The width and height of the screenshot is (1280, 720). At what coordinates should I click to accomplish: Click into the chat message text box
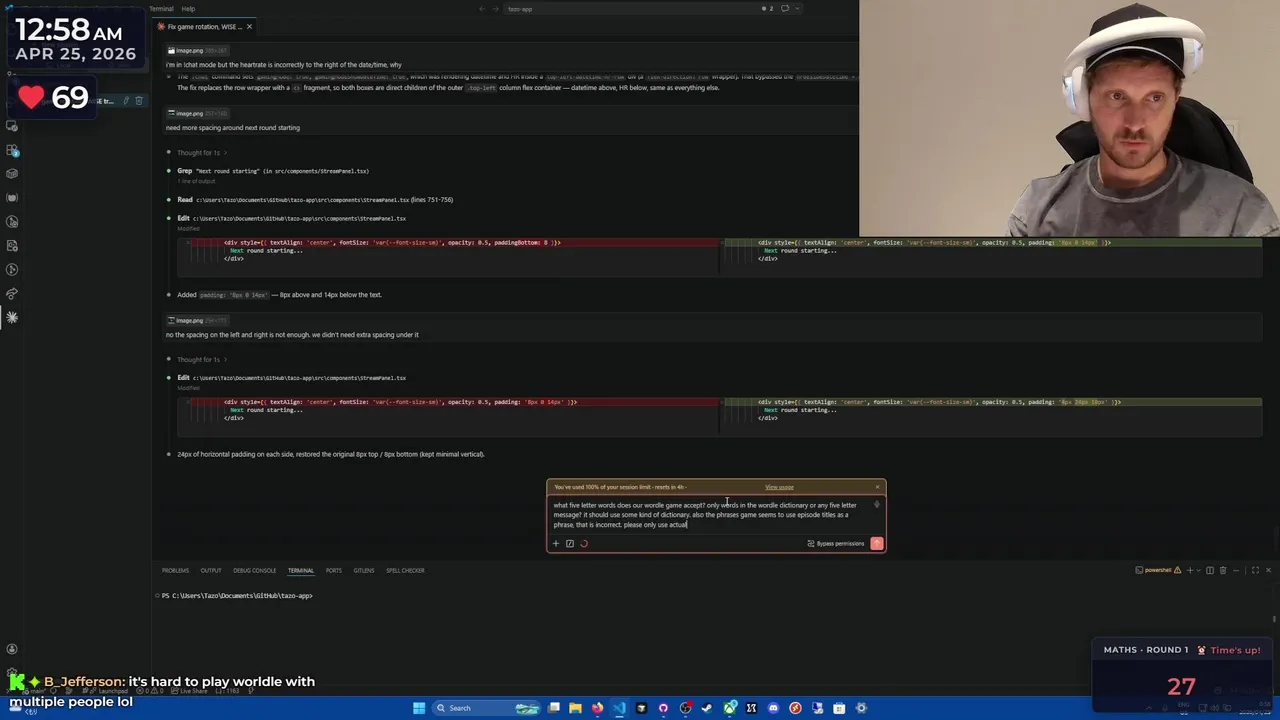(710, 515)
